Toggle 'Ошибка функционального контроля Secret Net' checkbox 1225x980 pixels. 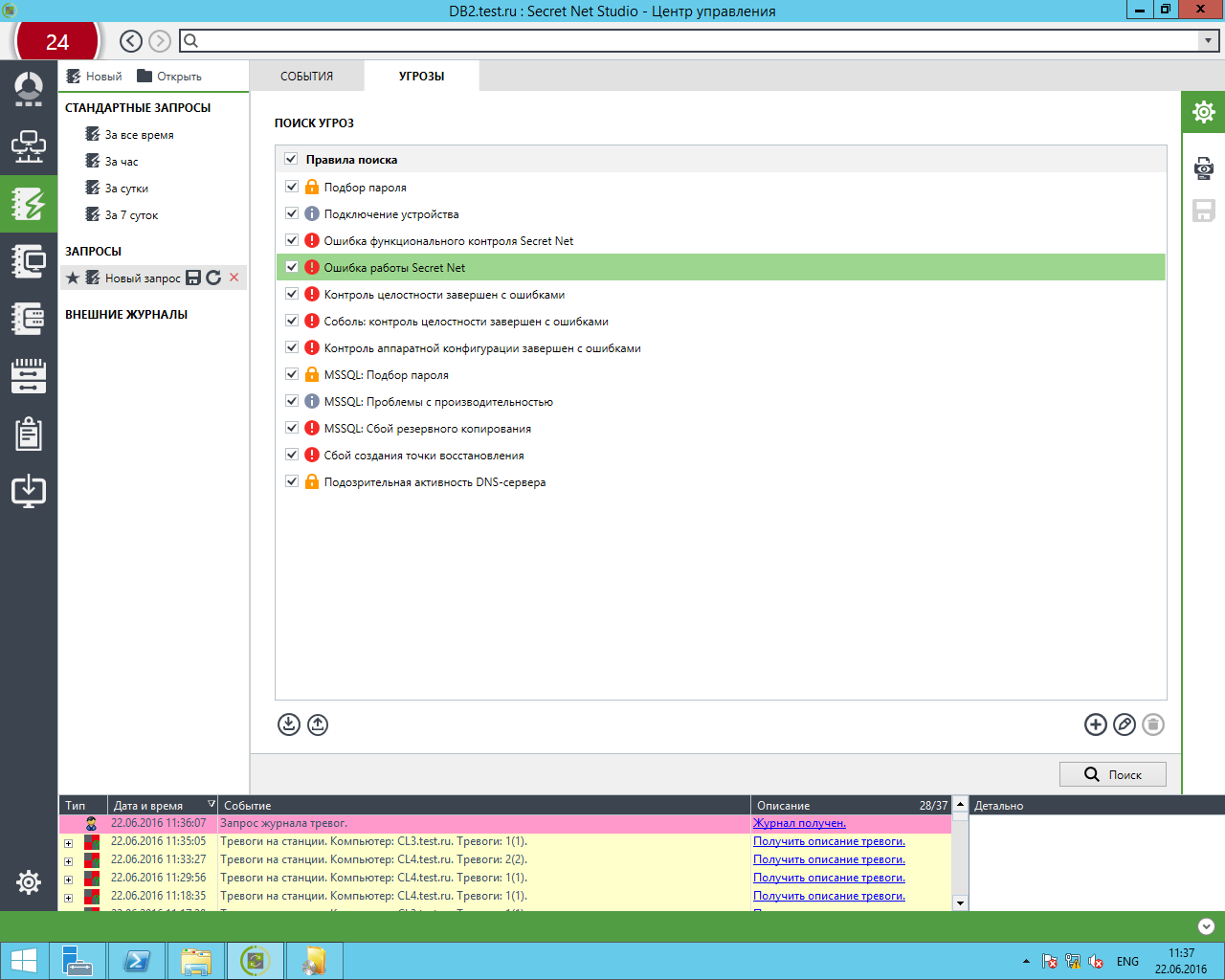(x=292, y=240)
